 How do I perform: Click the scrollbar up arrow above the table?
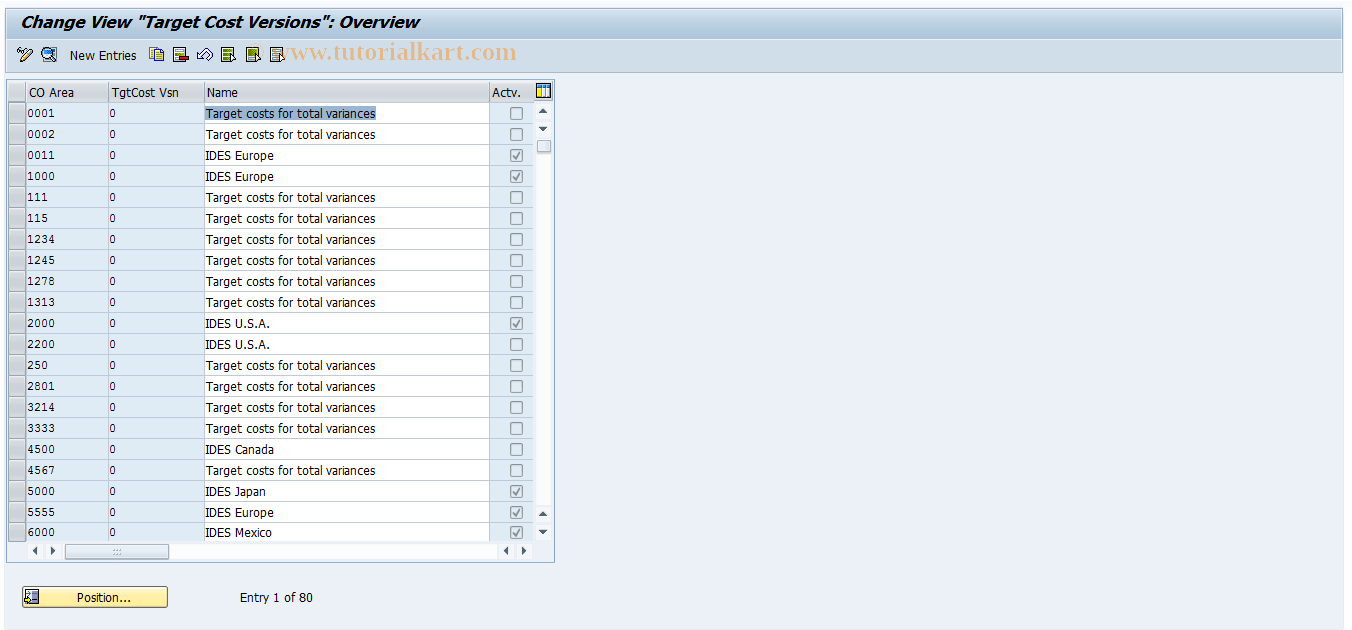(x=543, y=112)
